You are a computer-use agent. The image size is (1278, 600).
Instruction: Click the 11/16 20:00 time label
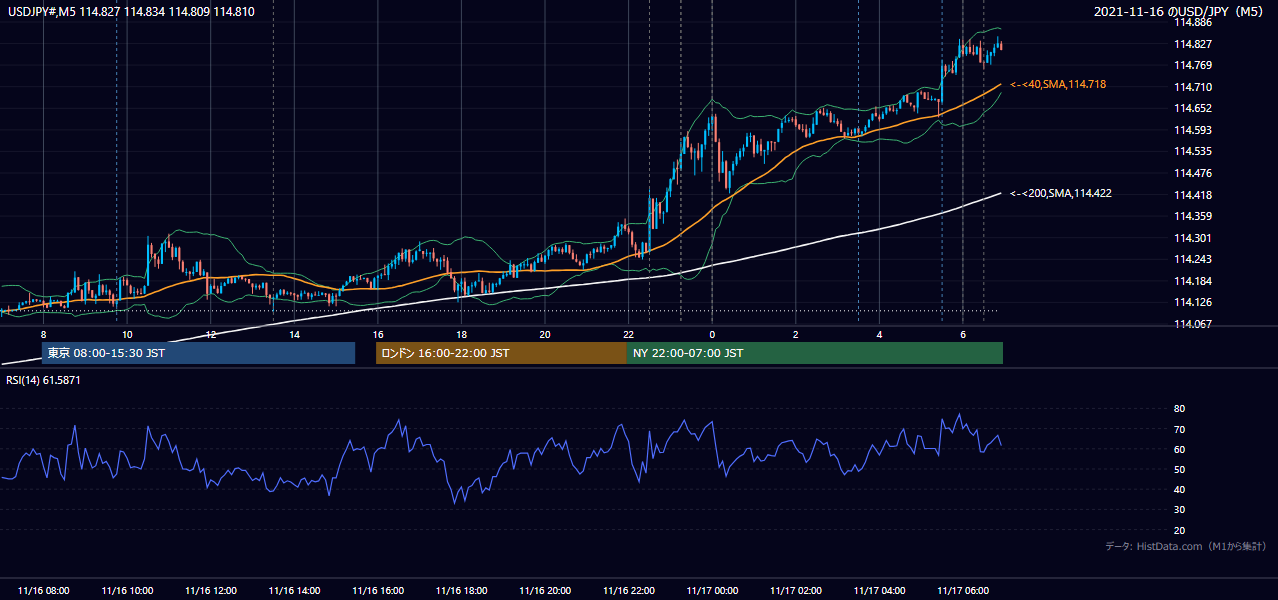[x=545, y=591]
